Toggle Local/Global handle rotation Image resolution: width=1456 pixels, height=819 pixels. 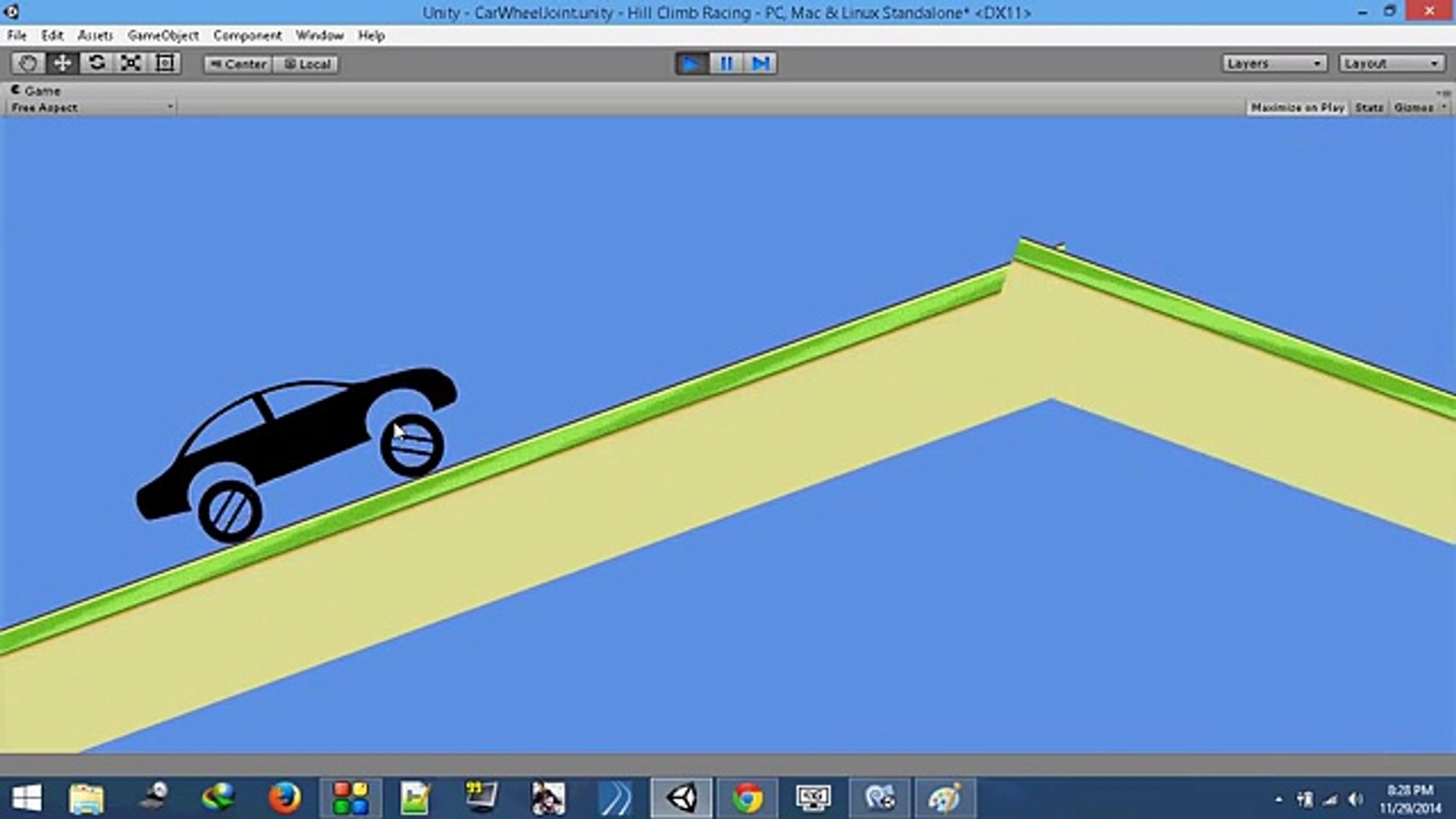tap(306, 64)
